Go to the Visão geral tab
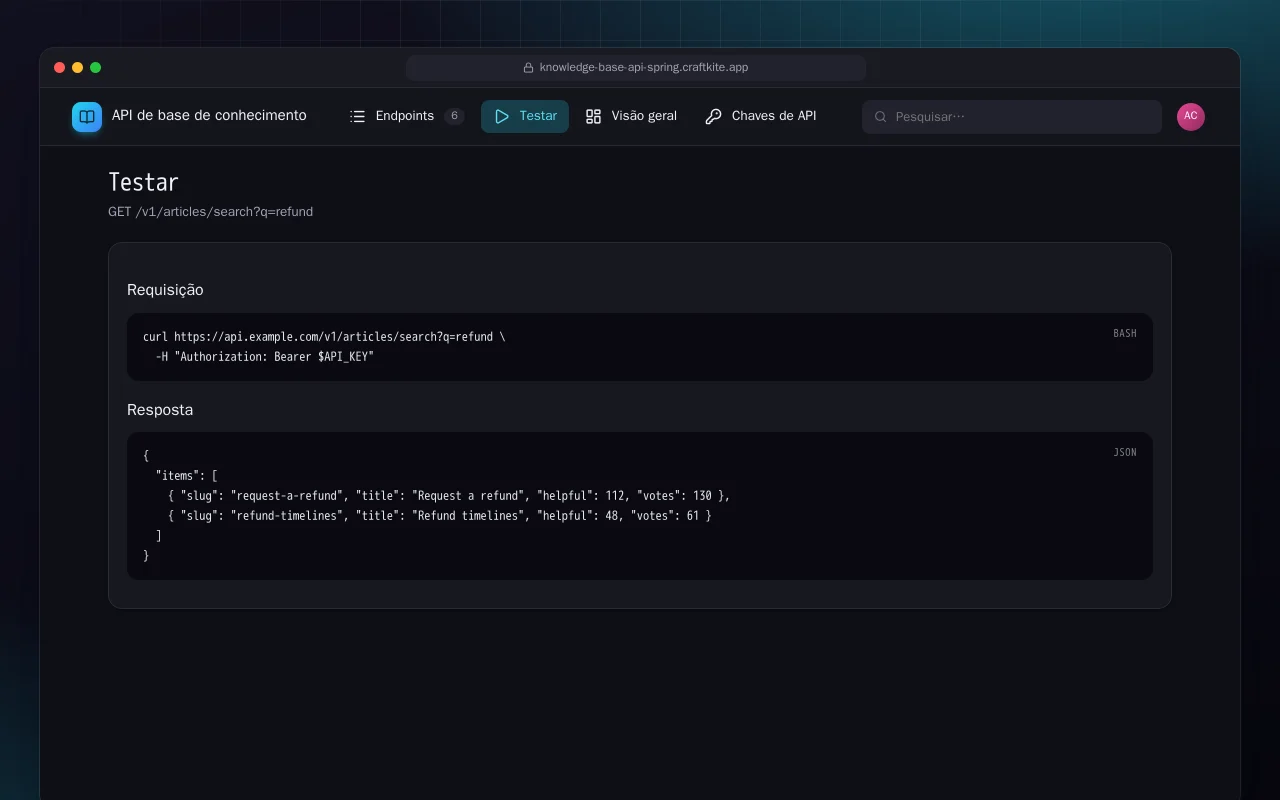 click(x=631, y=116)
